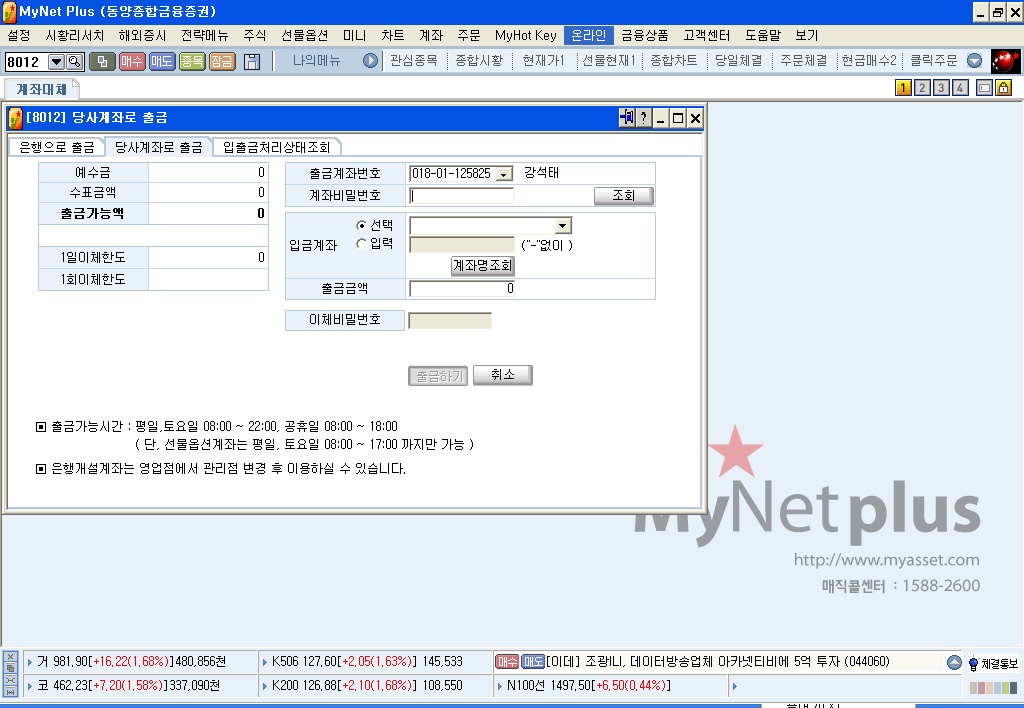Expand the K200 126.88 ticker arrow
This screenshot has height=708, width=1024.
tap(264, 686)
